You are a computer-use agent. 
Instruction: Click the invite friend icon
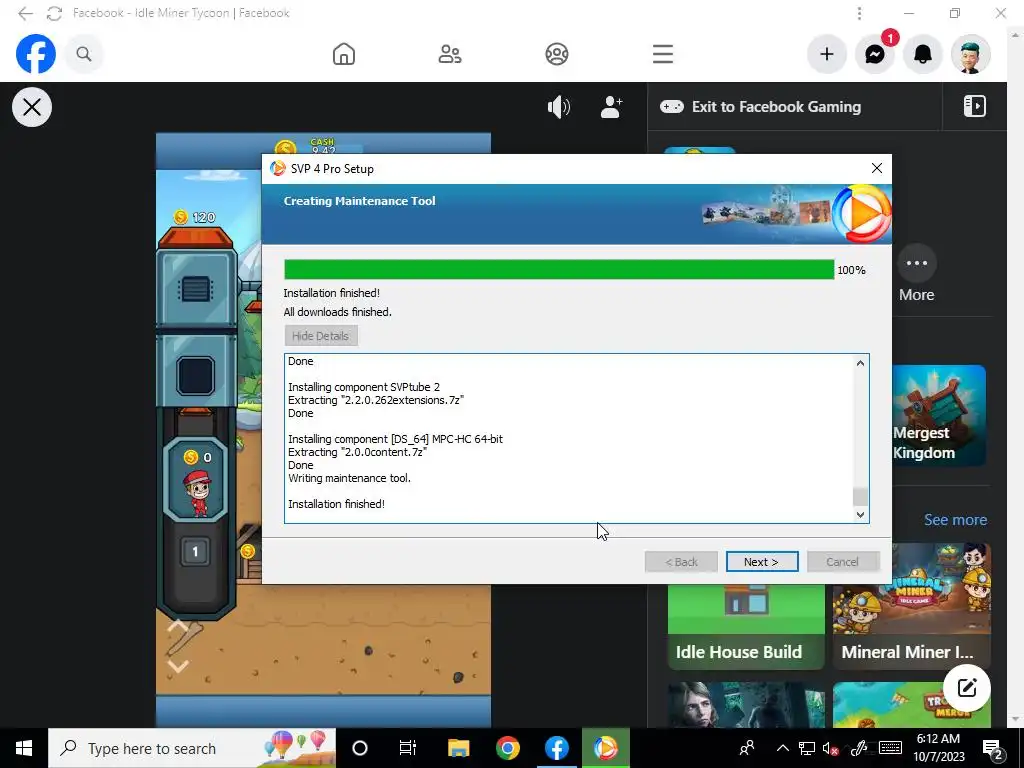[x=611, y=107]
